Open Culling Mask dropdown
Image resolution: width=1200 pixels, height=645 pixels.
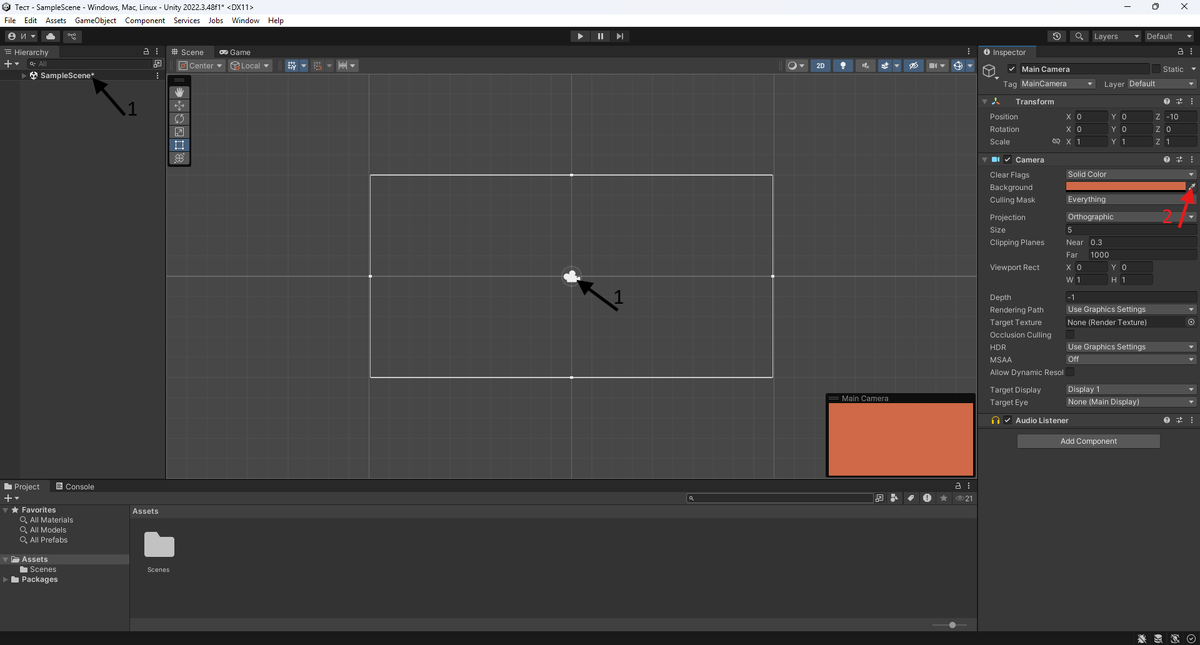[1130, 199]
